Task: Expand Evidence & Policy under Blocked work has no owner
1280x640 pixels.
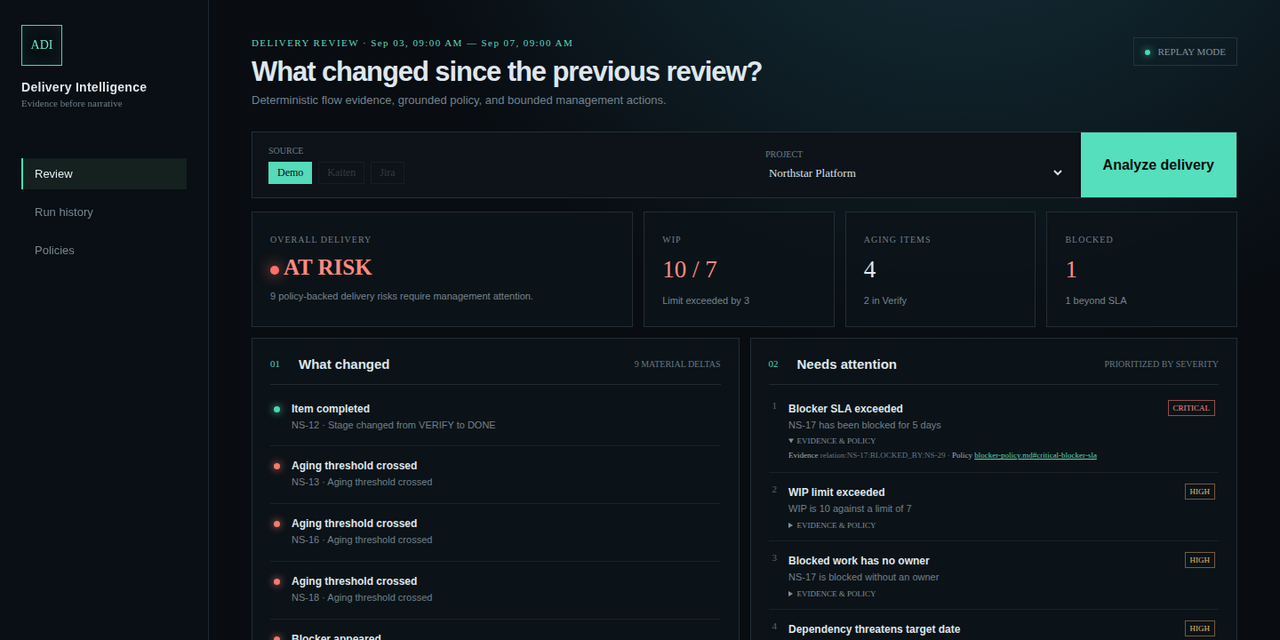Action: click(832, 594)
